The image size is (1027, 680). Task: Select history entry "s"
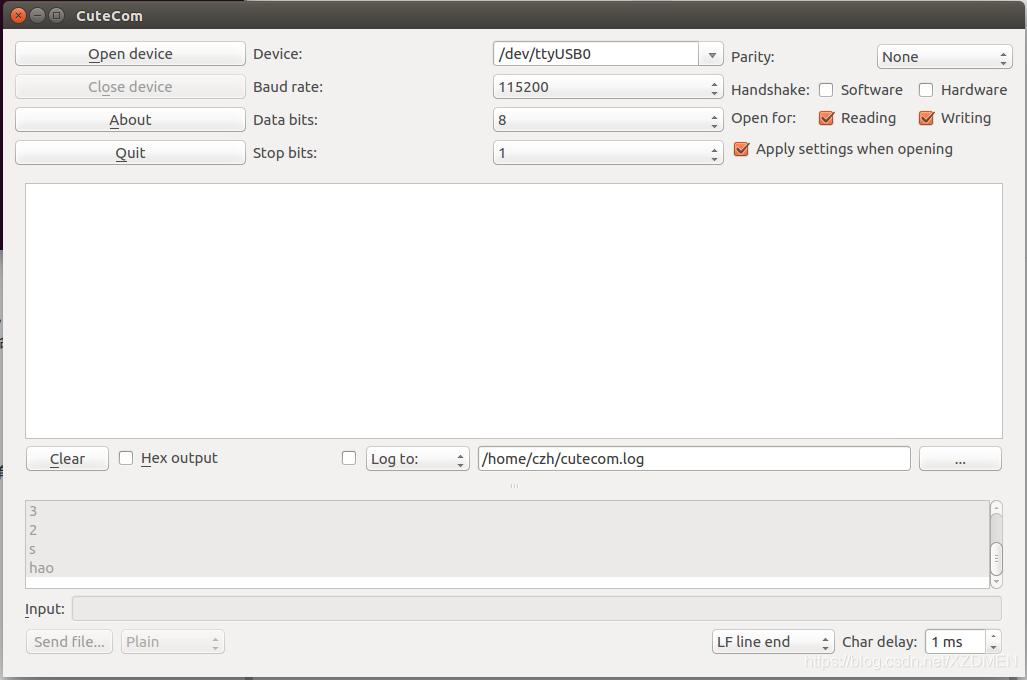point(508,549)
